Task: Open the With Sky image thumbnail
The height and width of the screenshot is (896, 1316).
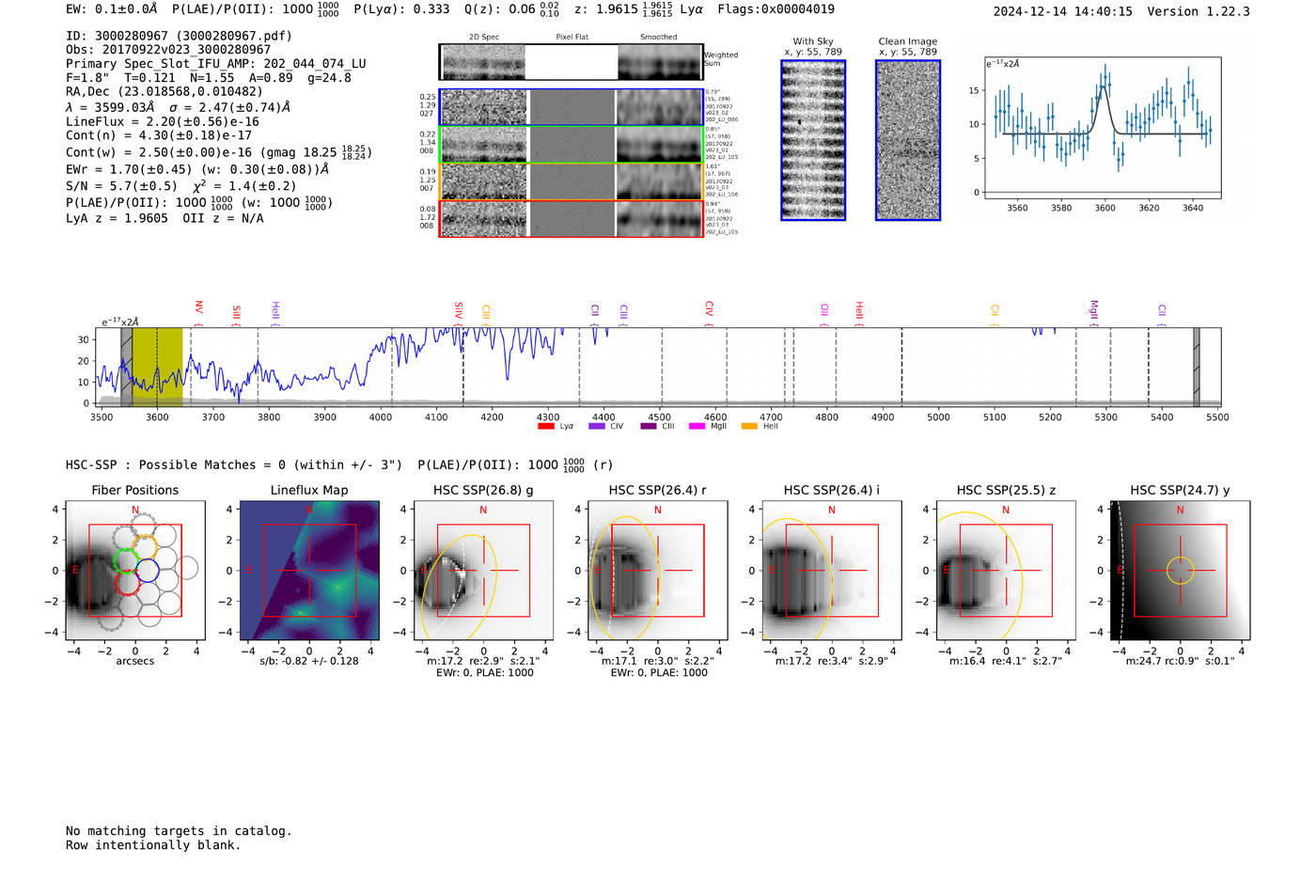Action: coord(813,140)
